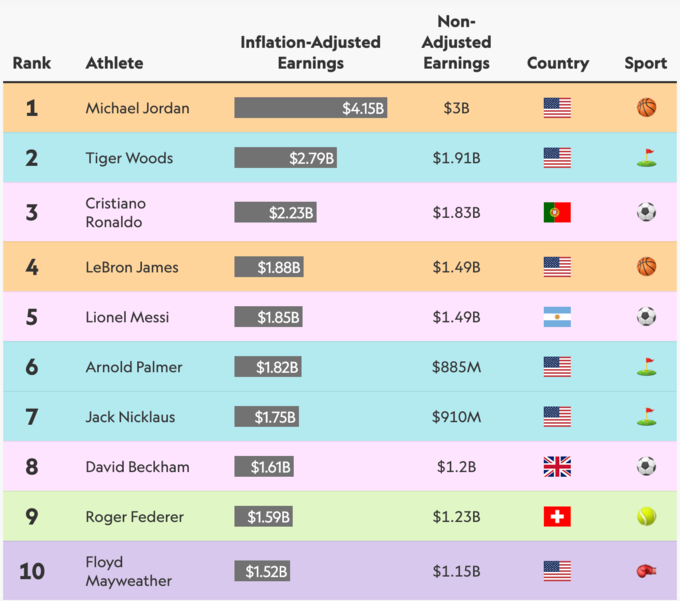Click Floyd Mayweather's $1.52B earnings bar
This screenshot has height=601, width=680.
click(262, 571)
